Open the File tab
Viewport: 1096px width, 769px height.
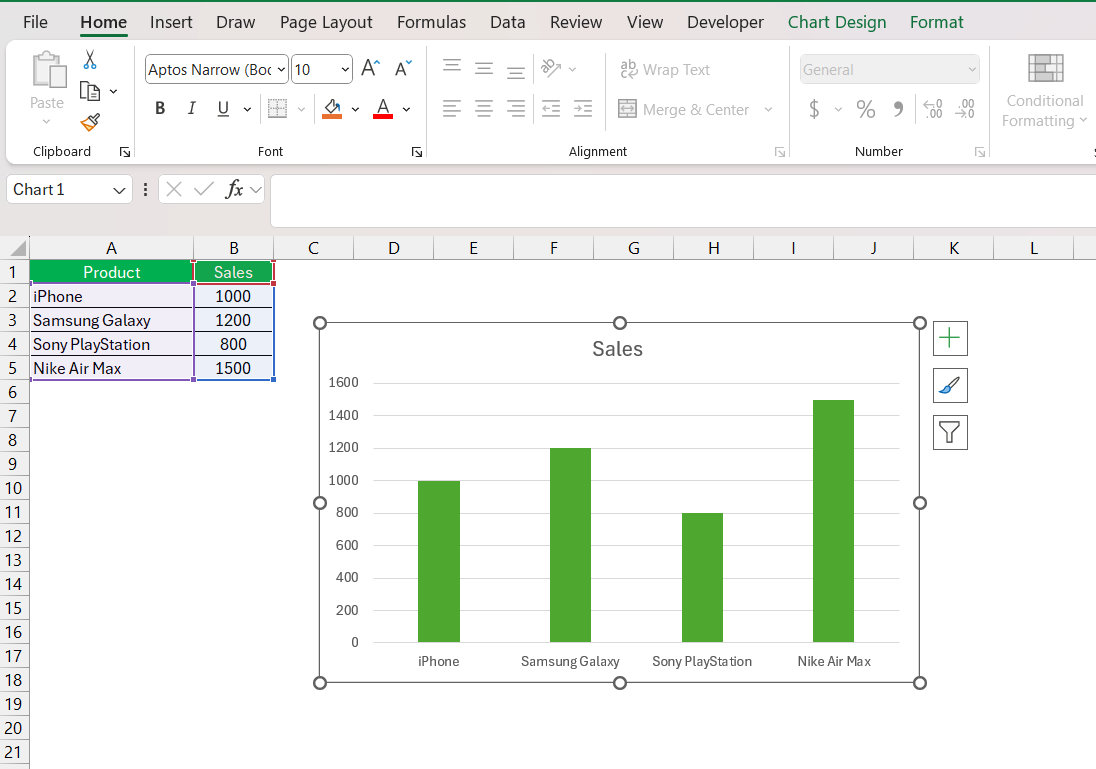click(x=36, y=22)
